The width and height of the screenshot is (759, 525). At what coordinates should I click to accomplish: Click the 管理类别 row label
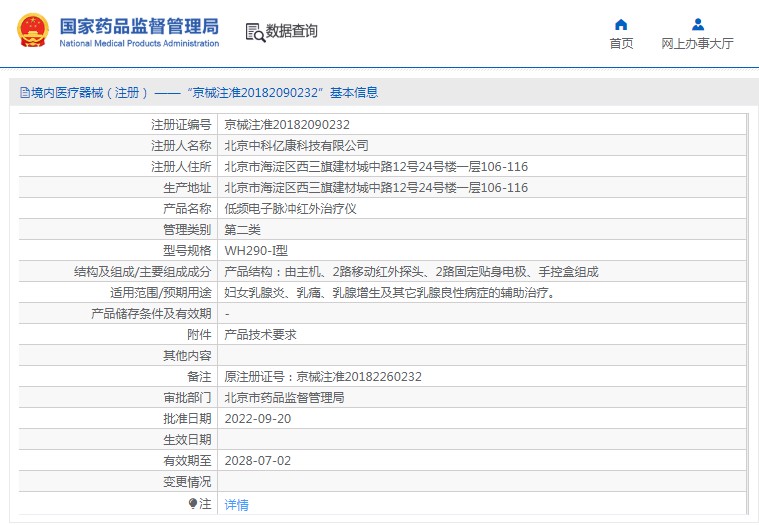click(x=187, y=230)
